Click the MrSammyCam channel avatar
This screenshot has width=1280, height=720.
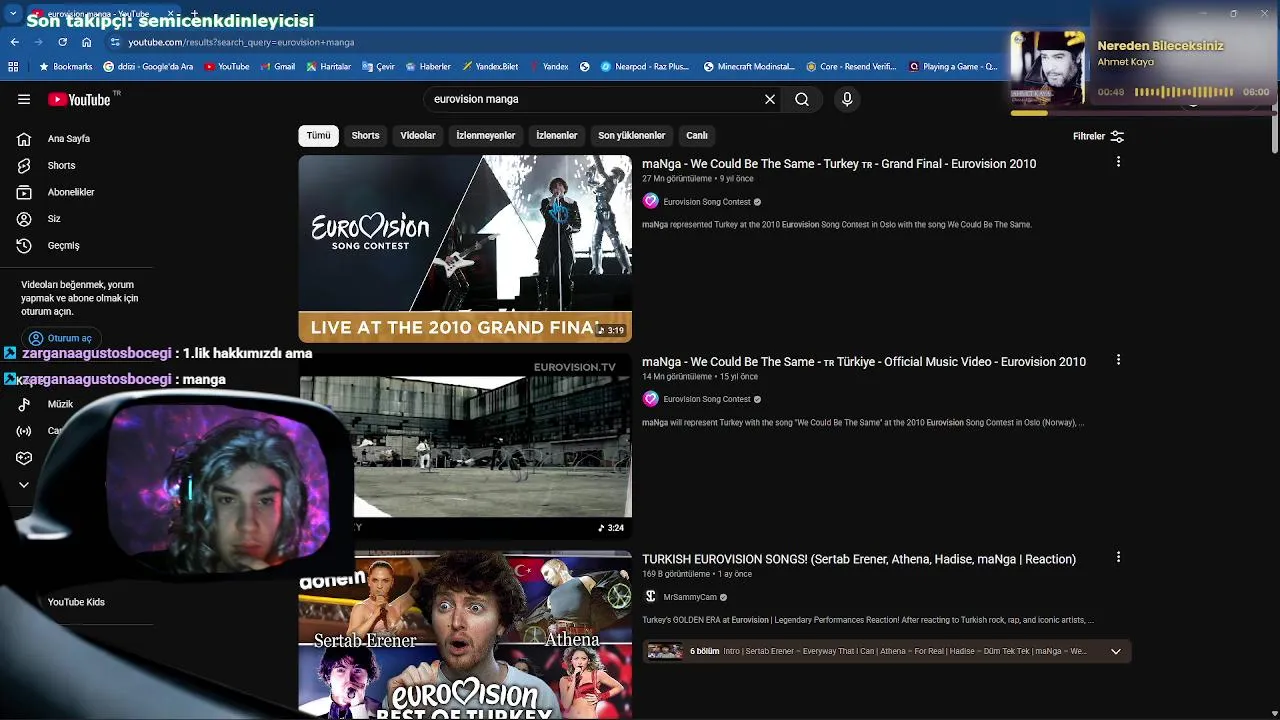pyautogui.click(x=650, y=597)
